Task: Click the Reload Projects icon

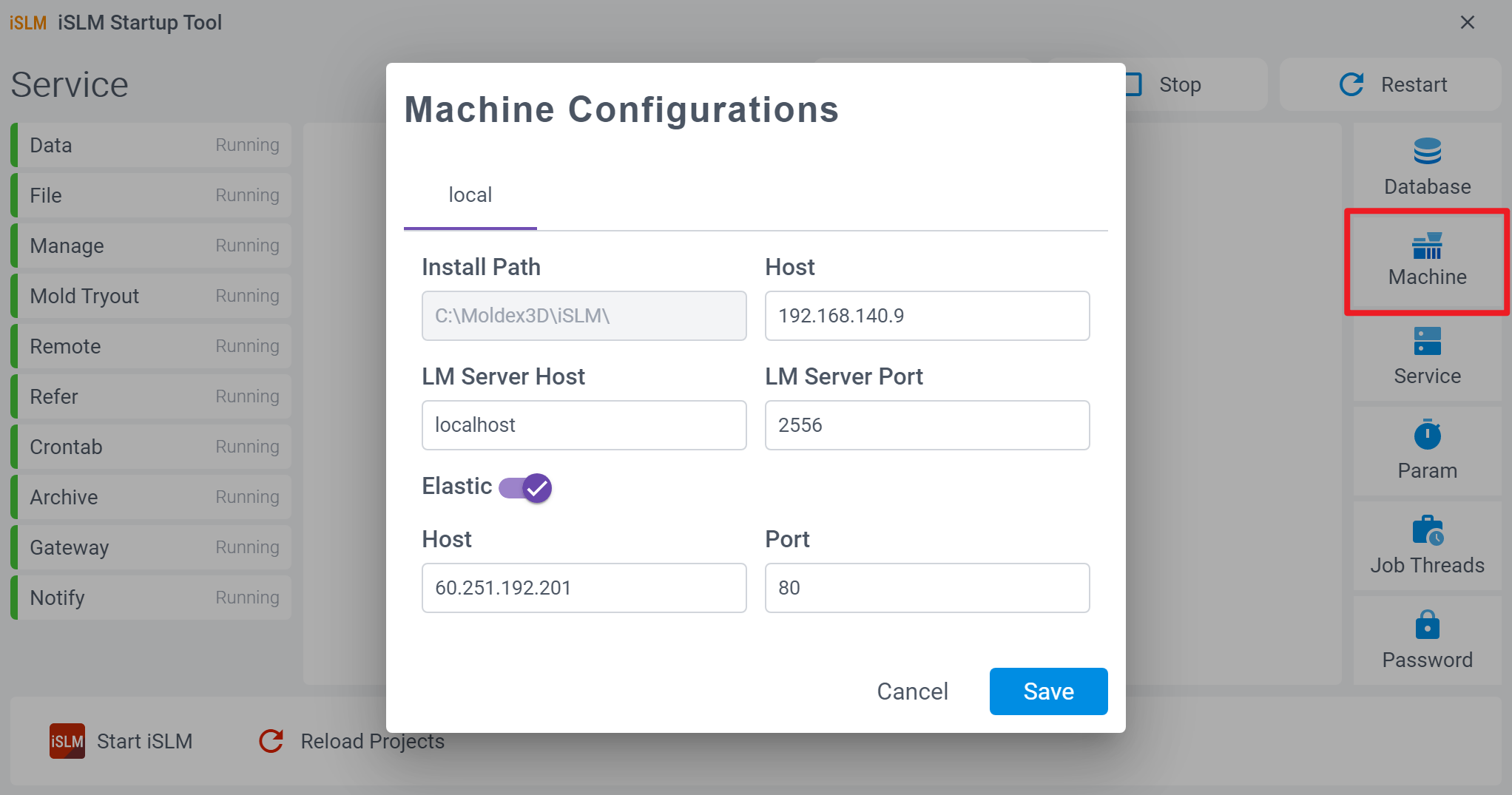Action: 271,741
